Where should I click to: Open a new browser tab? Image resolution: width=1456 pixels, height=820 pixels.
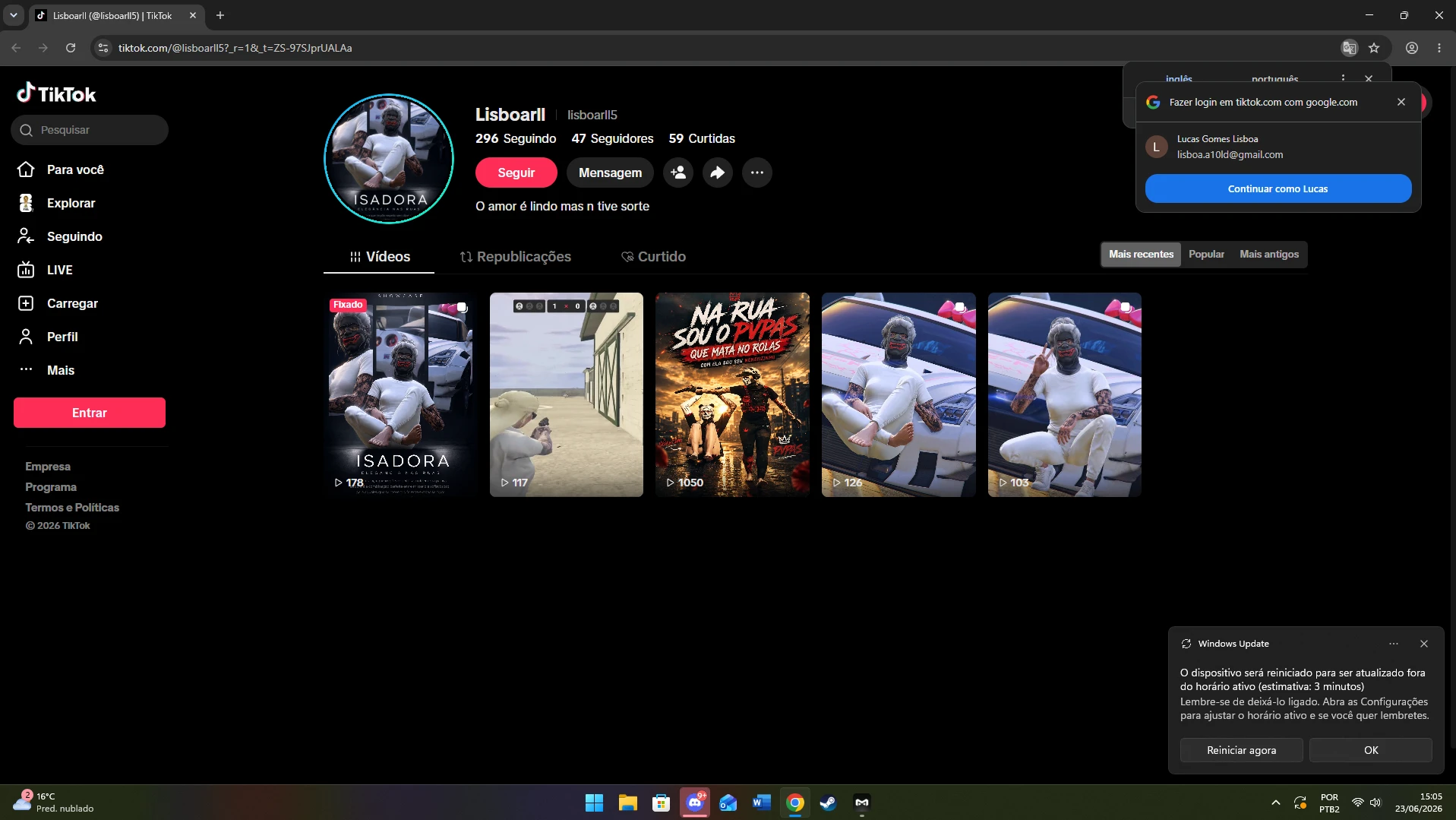[220, 15]
